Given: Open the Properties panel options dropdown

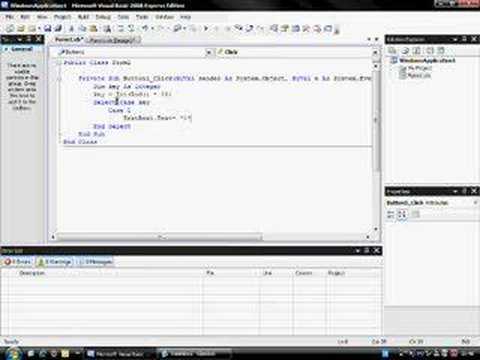Looking at the screenshot, I should tap(455, 191).
